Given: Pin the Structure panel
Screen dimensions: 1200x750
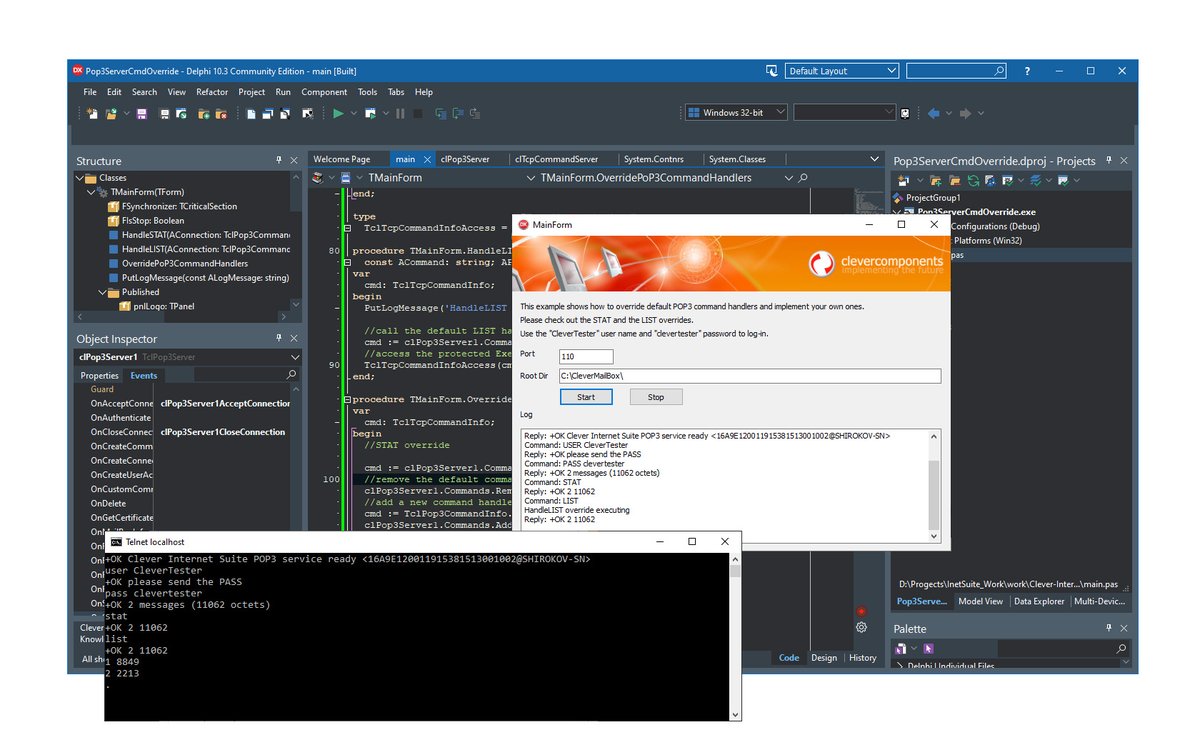Looking at the screenshot, I should (x=279, y=160).
